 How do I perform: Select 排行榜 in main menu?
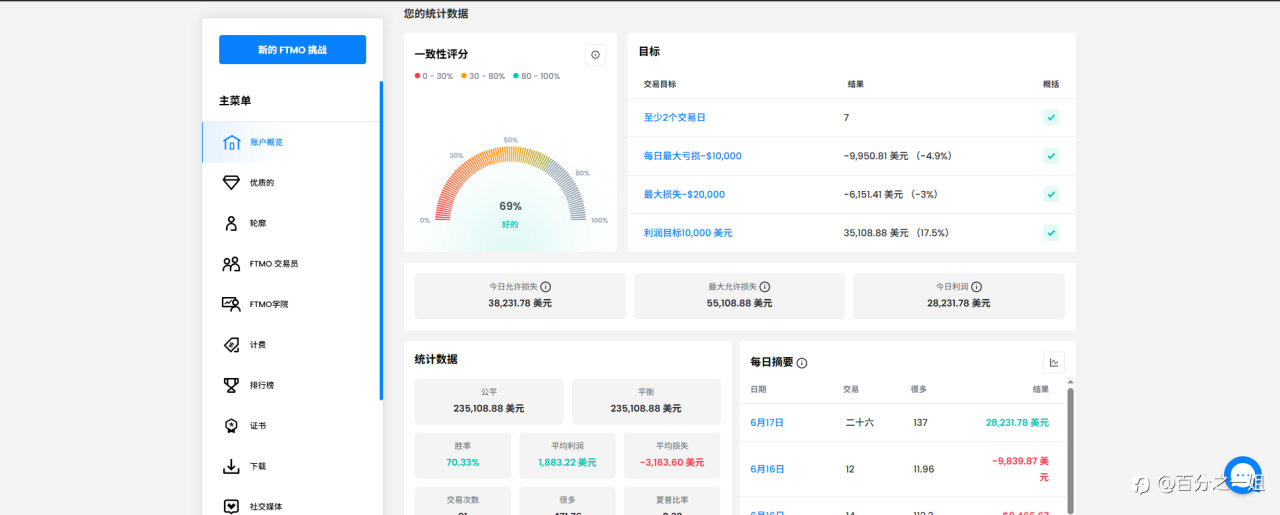tap(262, 385)
